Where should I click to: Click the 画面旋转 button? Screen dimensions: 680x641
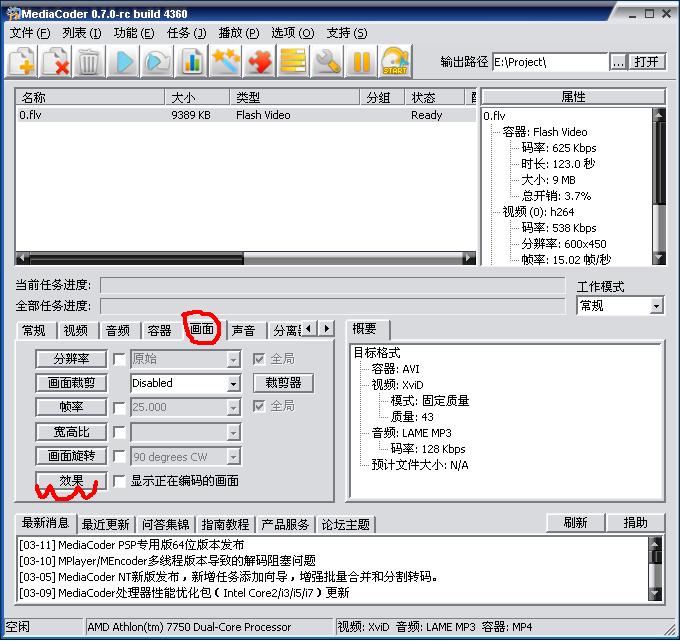click(x=71, y=456)
